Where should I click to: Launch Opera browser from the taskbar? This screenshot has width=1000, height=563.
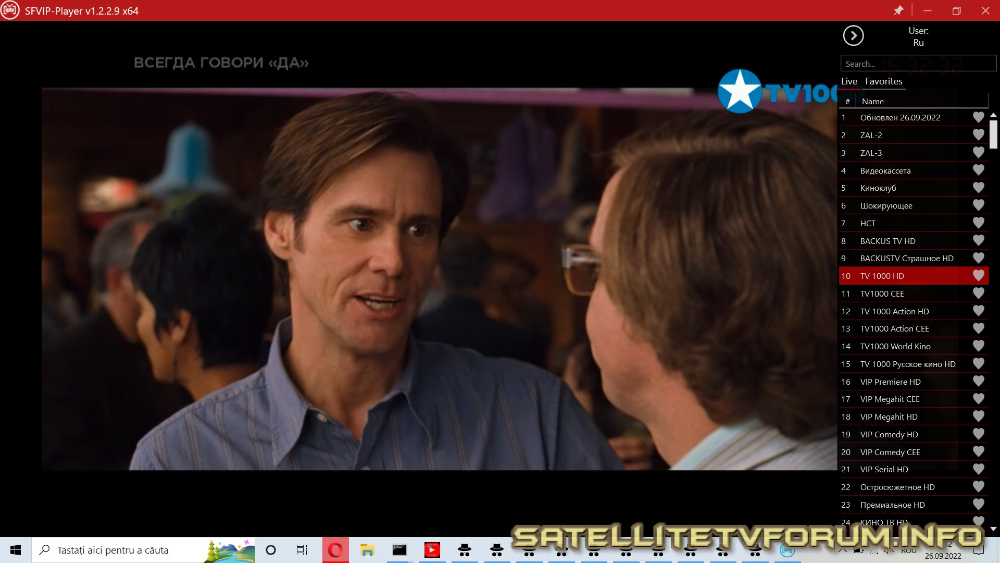pyautogui.click(x=335, y=550)
